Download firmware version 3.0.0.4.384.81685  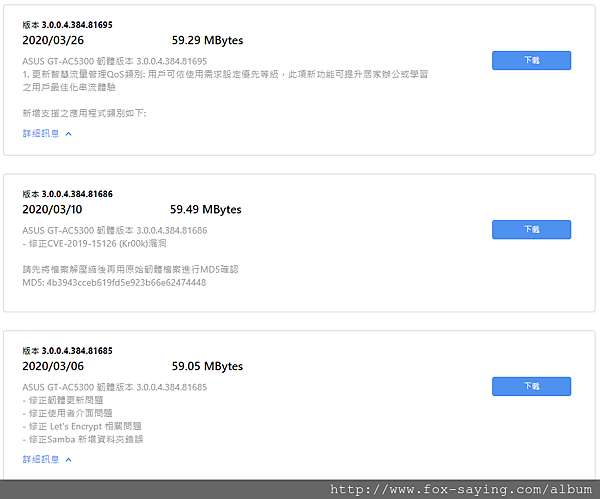(x=531, y=386)
